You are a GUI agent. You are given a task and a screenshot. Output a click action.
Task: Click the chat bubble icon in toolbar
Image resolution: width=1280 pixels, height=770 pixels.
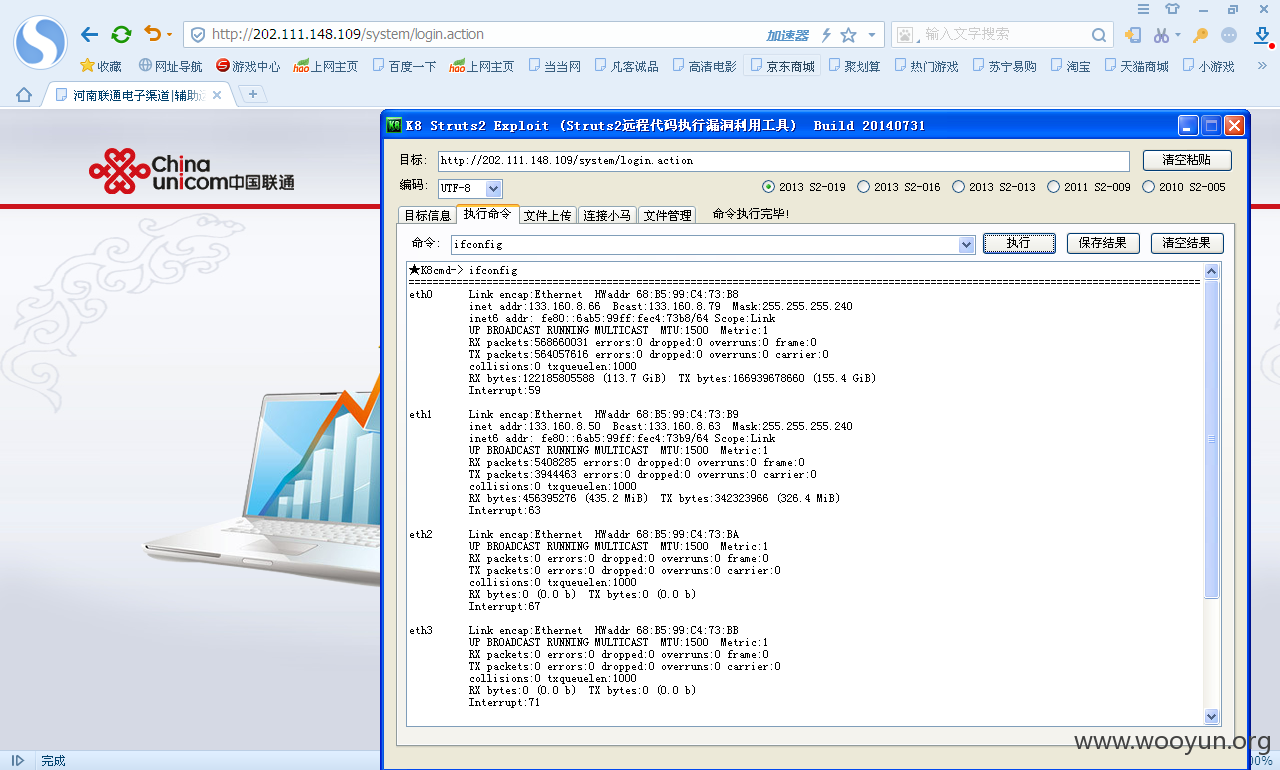1229,35
